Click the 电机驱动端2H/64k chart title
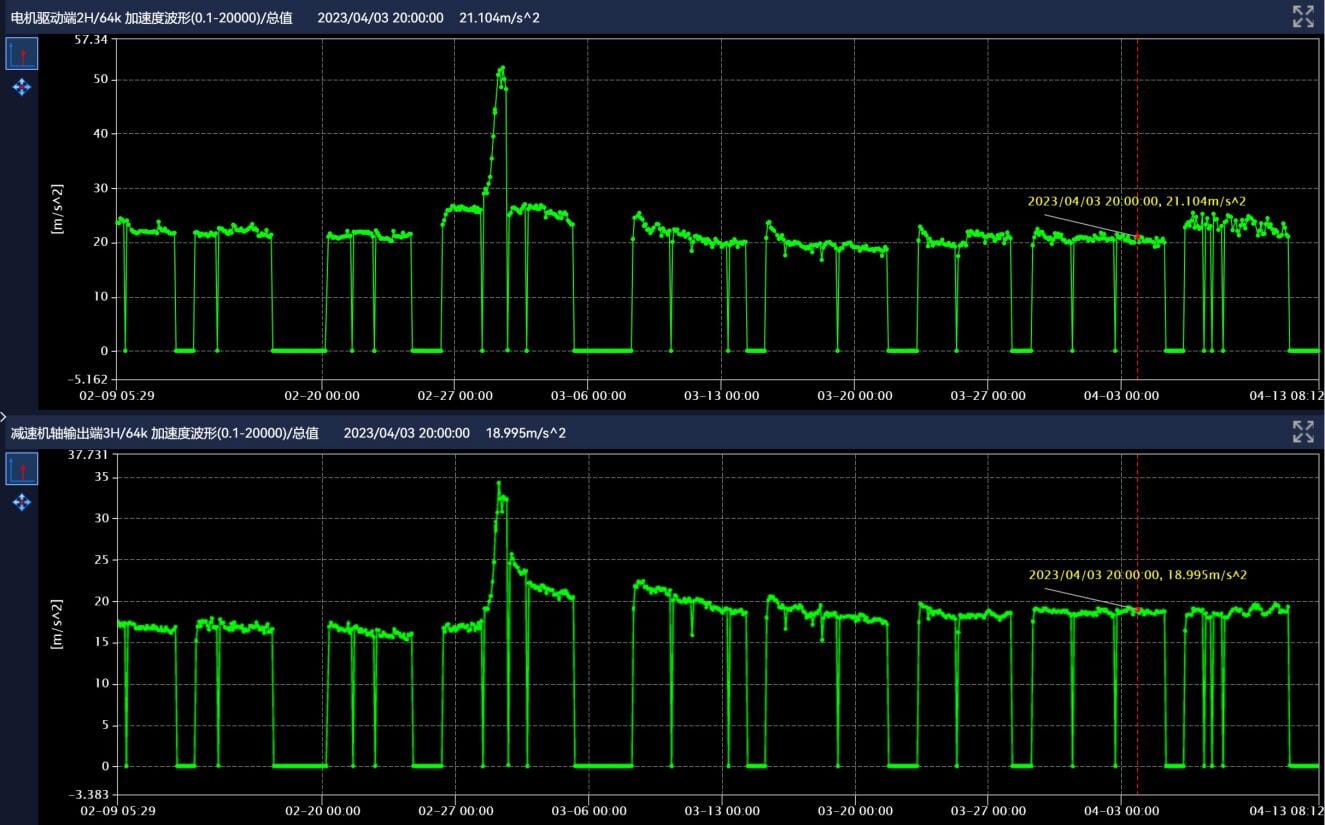Viewport: 1325px width, 825px height. point(152,18)
